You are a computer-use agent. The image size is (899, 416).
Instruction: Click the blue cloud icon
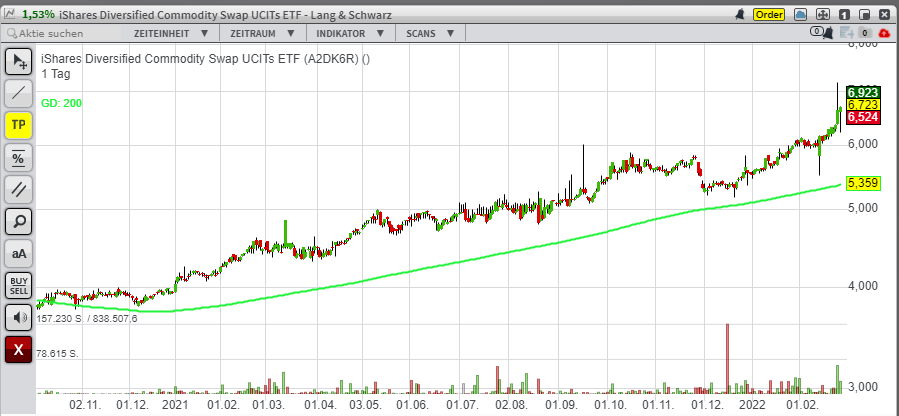click(801, 14)
